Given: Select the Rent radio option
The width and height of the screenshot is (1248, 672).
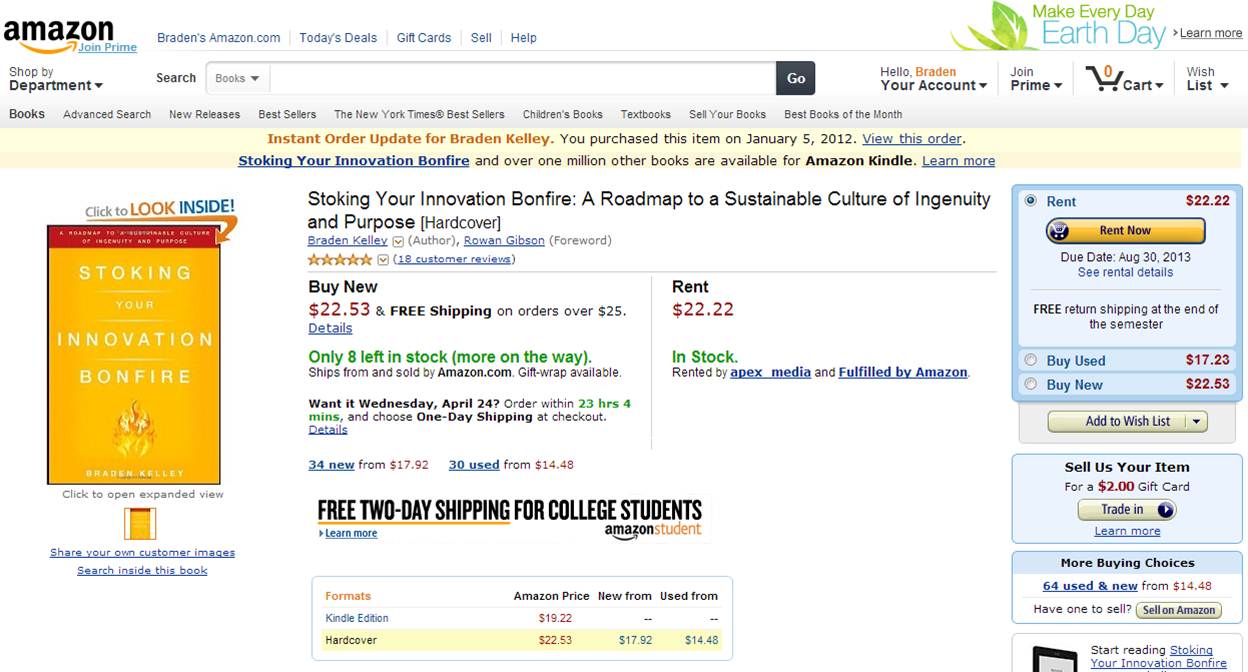Looking at the screenshot, I should click(x=1031, y=200).
